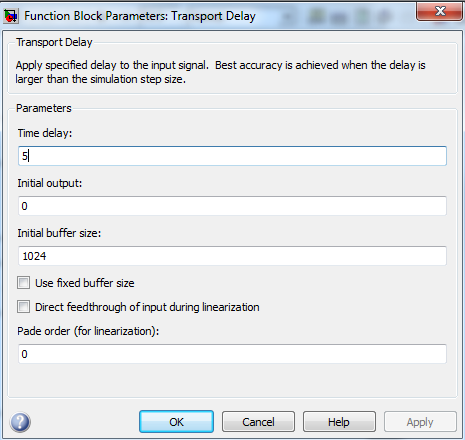
Task: Toggle Direct feedthrough of input during linearization checkbox
Action: point(24,307)
